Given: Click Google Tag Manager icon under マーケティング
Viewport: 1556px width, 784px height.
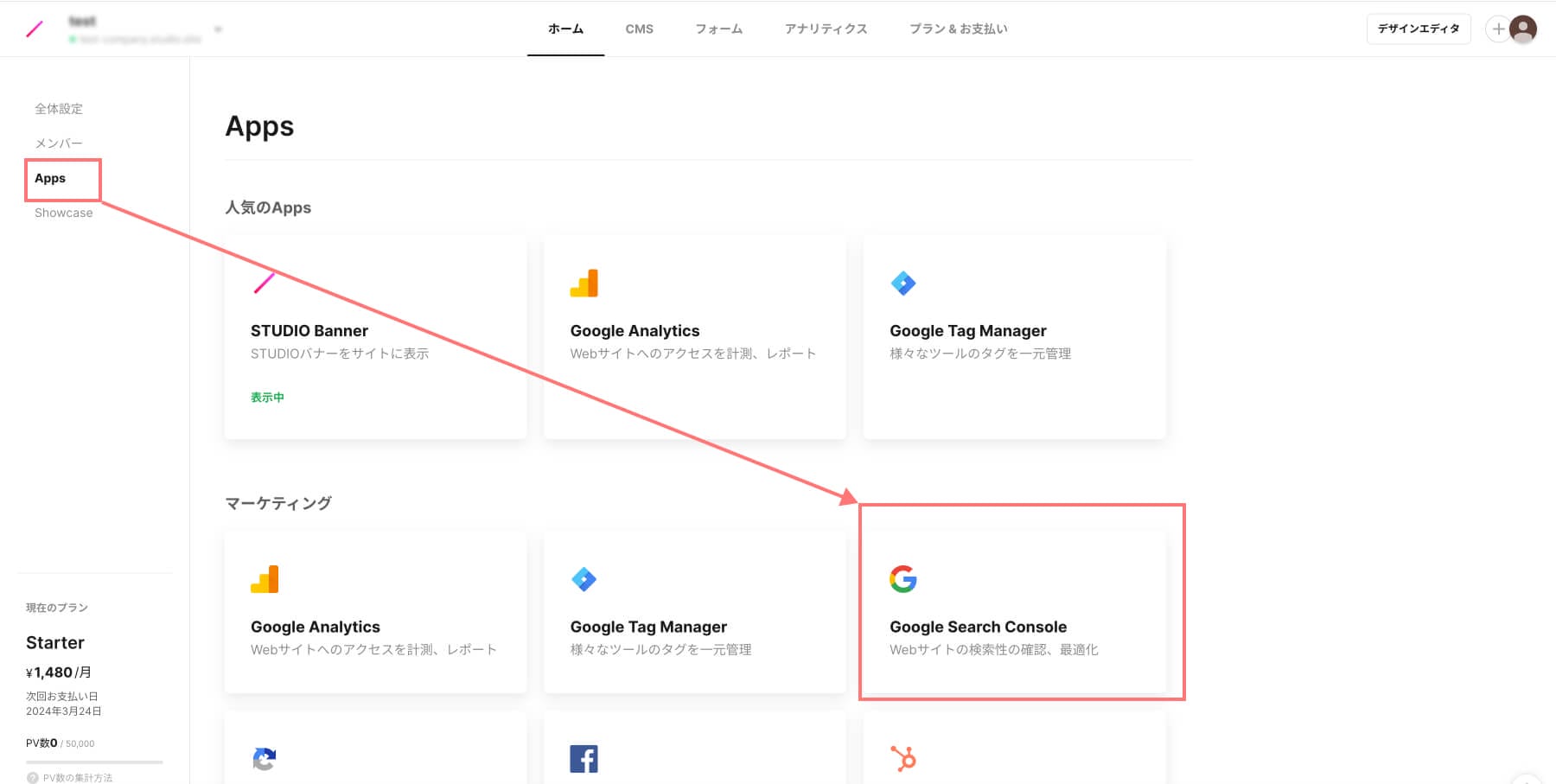Looking at the screenshot, I should 583,579.
